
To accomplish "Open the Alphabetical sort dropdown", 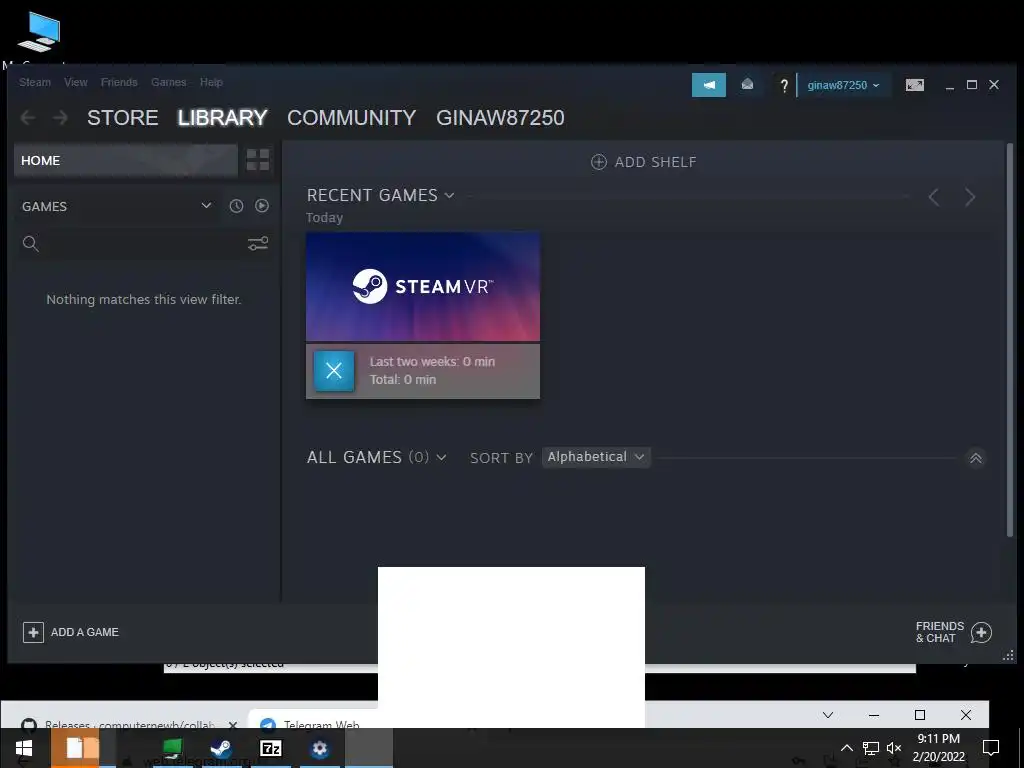I will (x=596, y=457).
